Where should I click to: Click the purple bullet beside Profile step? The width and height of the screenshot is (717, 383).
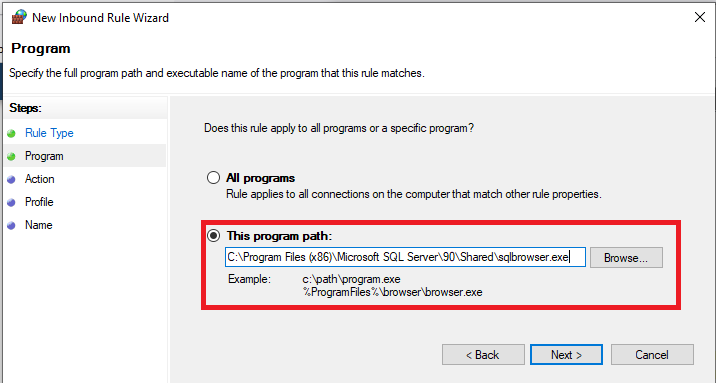(x=11, y=202)
